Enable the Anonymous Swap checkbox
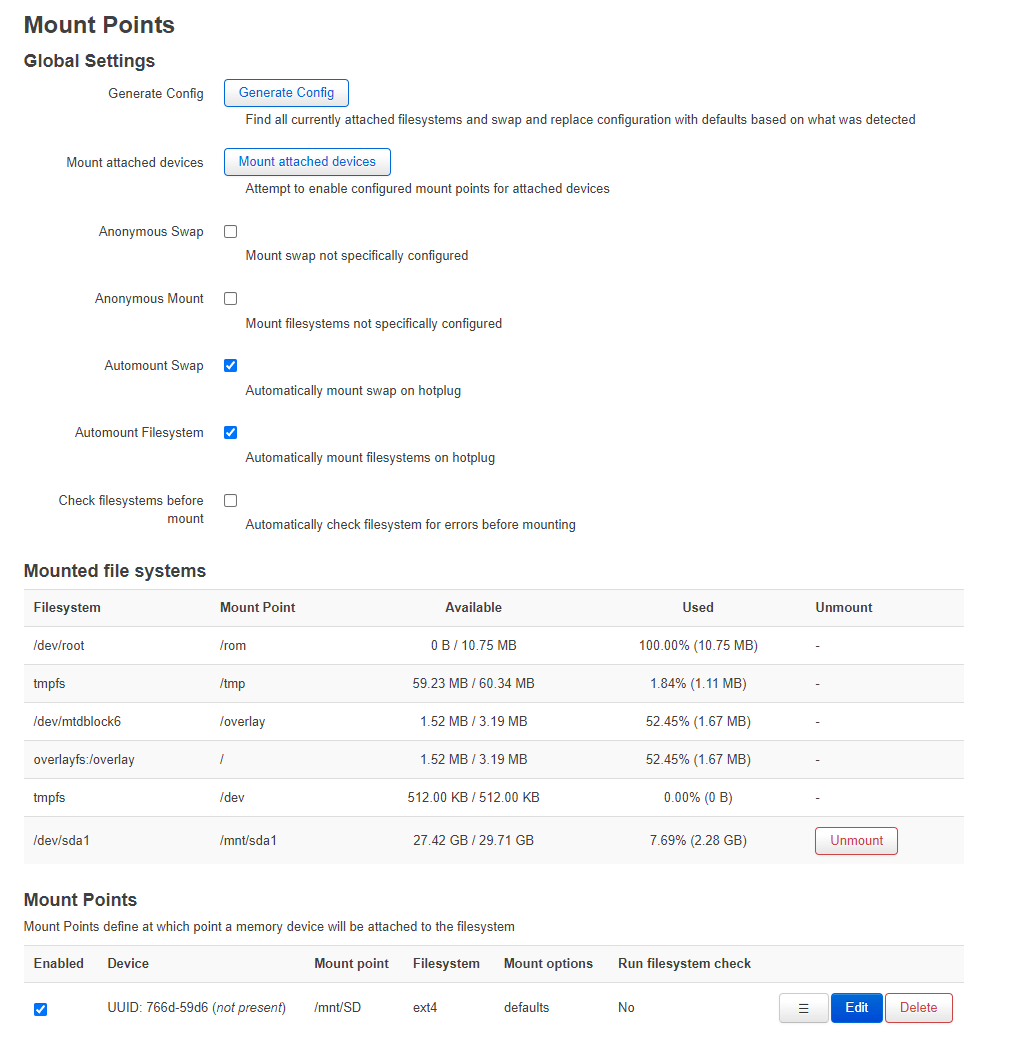This screenshot has height=1041, width=1014. [x=230, y=232]
